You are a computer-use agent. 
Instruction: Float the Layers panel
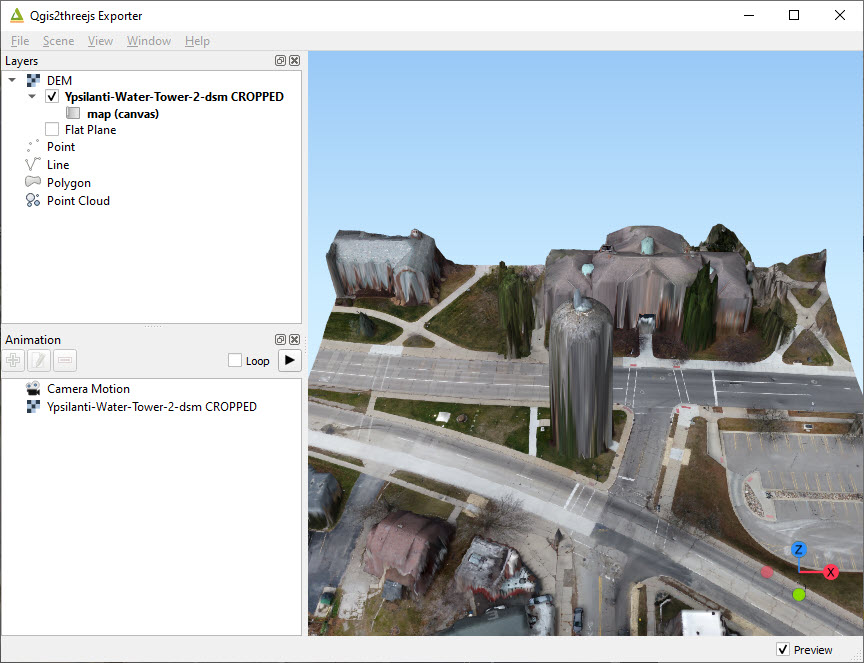(280, 60)
